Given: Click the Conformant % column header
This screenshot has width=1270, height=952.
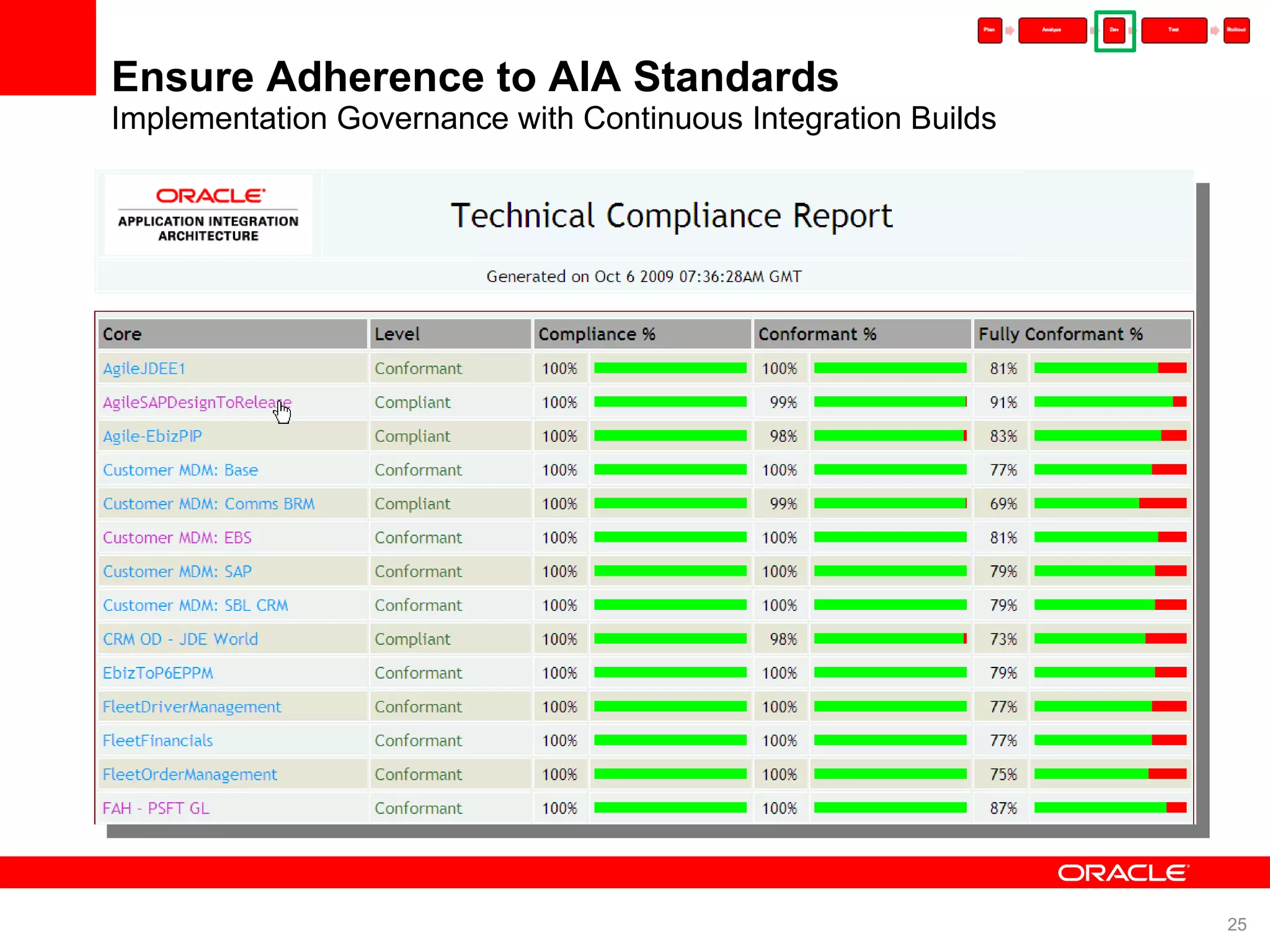Looking at the screenshot, I should (862, 334).
